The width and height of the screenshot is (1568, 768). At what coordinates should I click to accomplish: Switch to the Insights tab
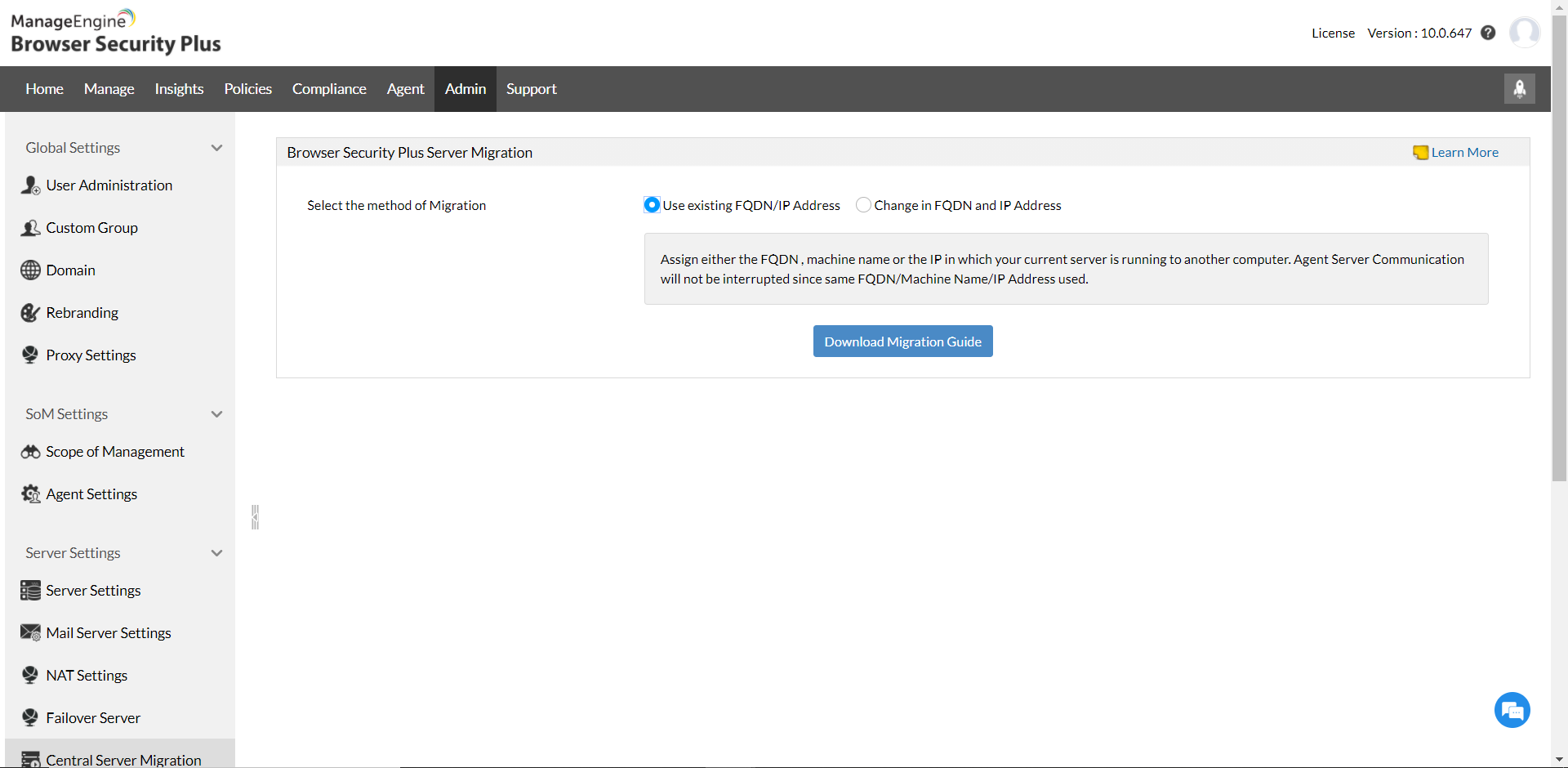click(180, 89)
